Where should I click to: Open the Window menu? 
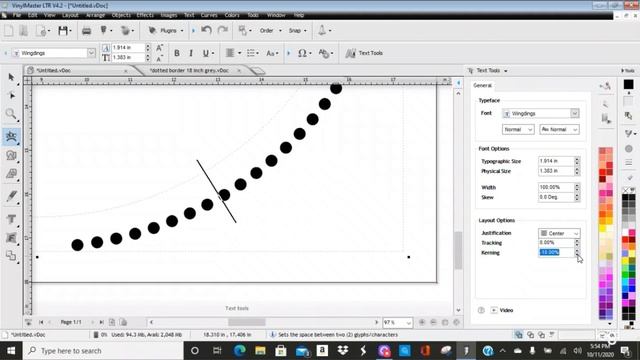tap(276, 15)
